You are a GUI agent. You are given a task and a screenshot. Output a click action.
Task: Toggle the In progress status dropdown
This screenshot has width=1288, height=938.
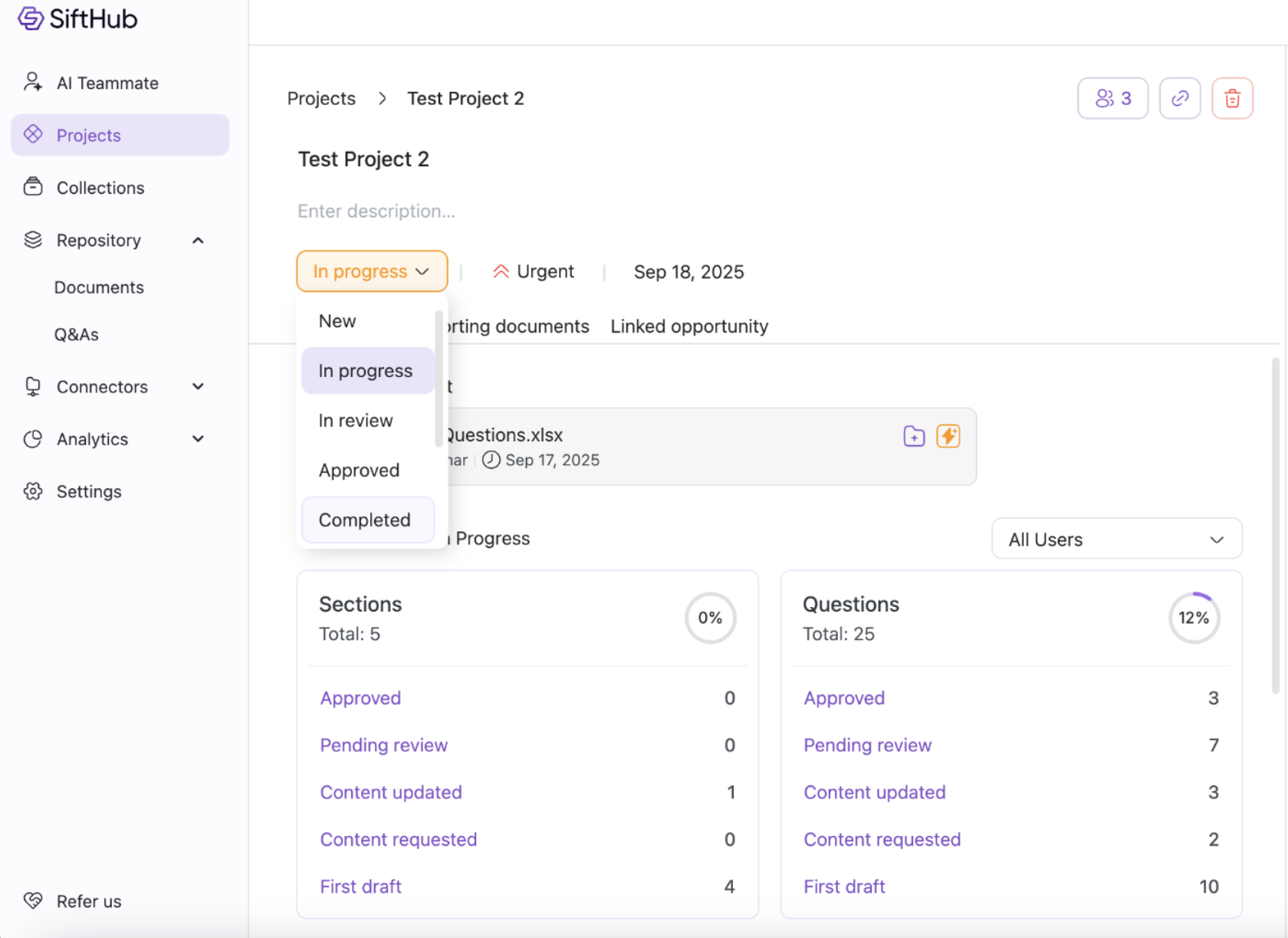(372, 272)
